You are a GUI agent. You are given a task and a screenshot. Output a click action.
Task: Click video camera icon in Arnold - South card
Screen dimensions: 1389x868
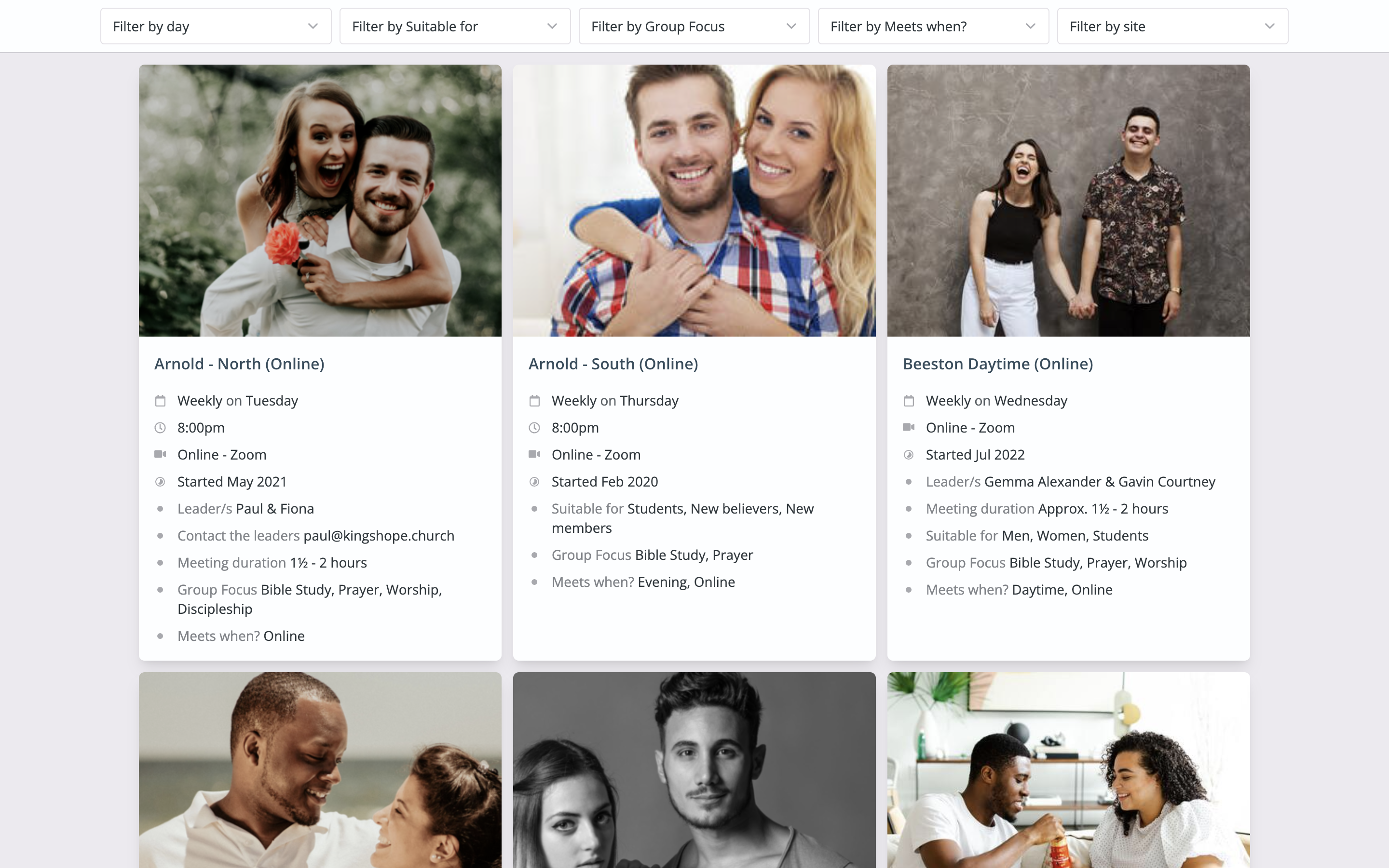click(534, 454)
